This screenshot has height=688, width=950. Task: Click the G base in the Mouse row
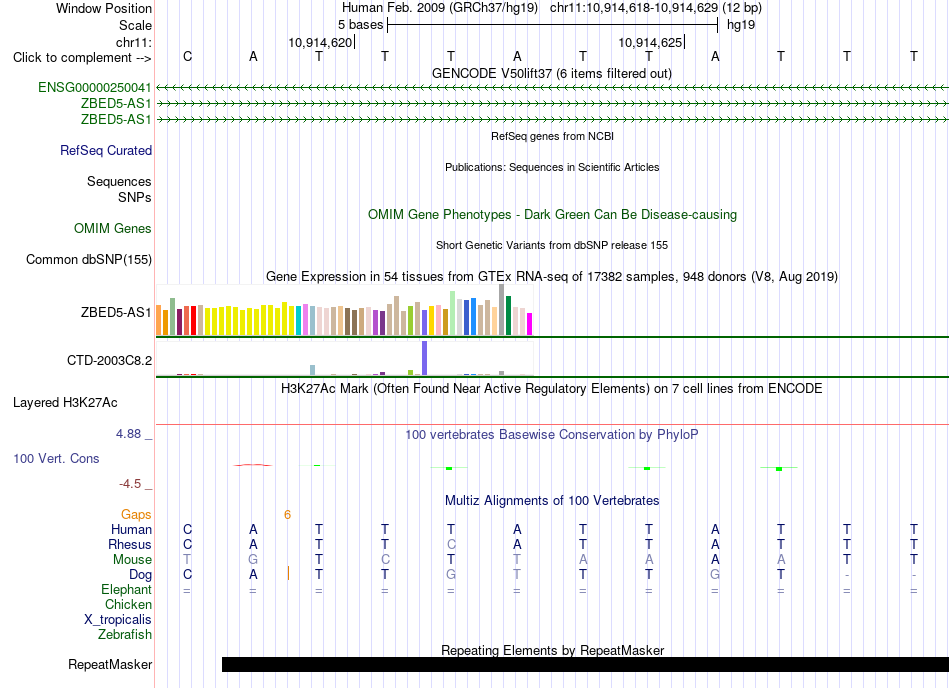pyautogui.click(x=253, y=560)
